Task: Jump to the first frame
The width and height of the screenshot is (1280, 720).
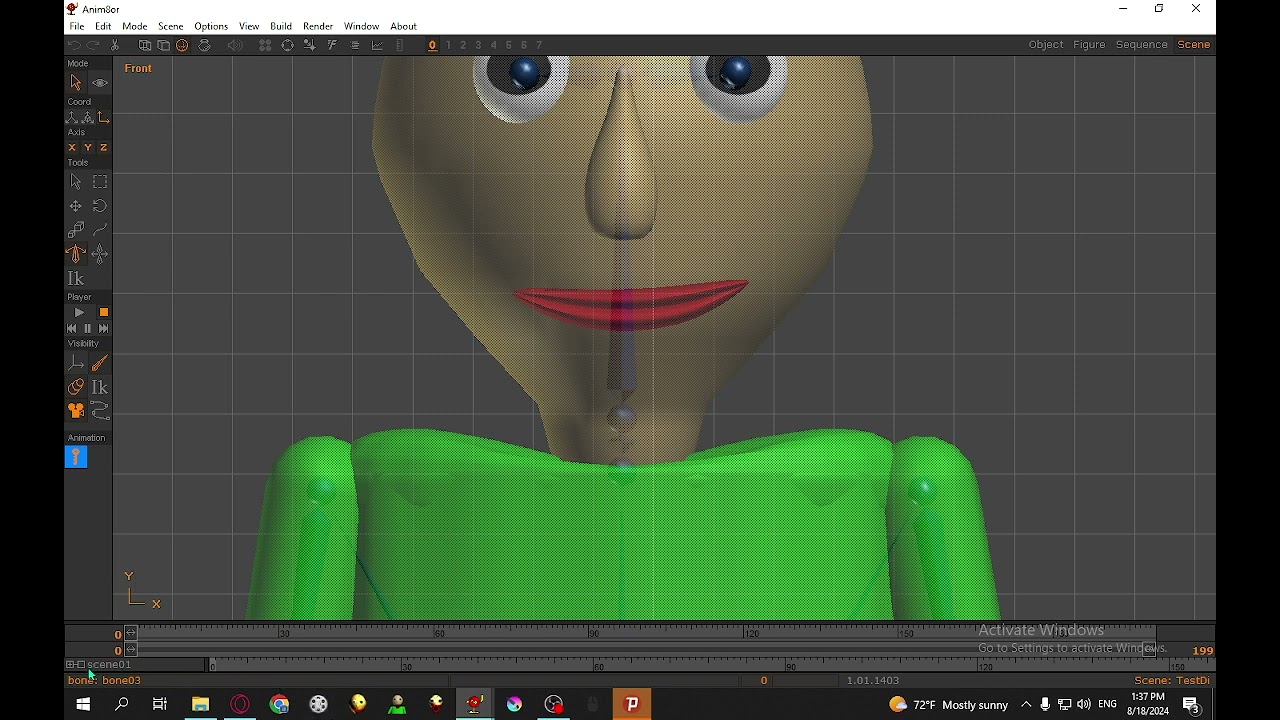Action: tap(72, 328)
